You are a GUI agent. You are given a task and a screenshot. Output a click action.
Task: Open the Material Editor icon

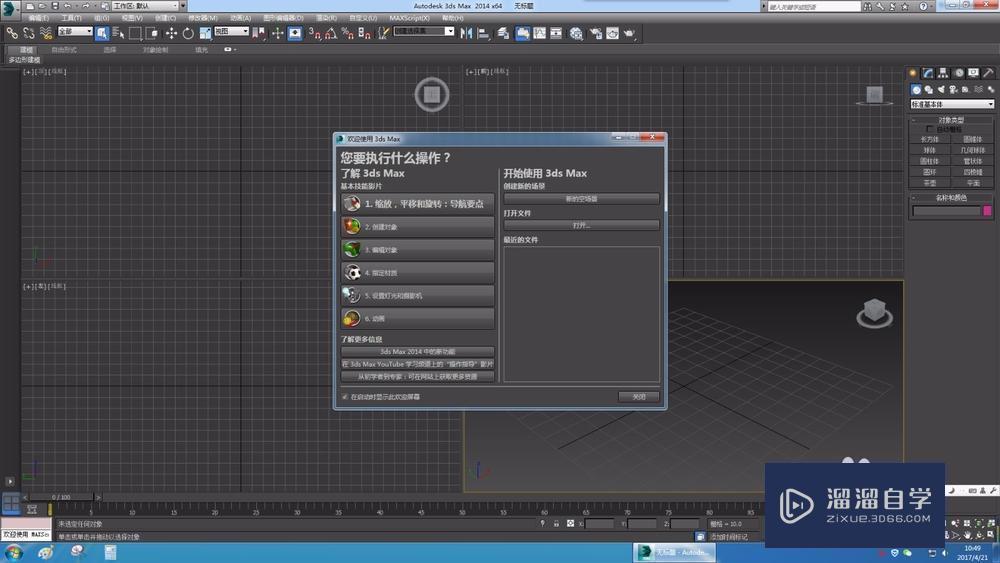[x=576, y=33]
